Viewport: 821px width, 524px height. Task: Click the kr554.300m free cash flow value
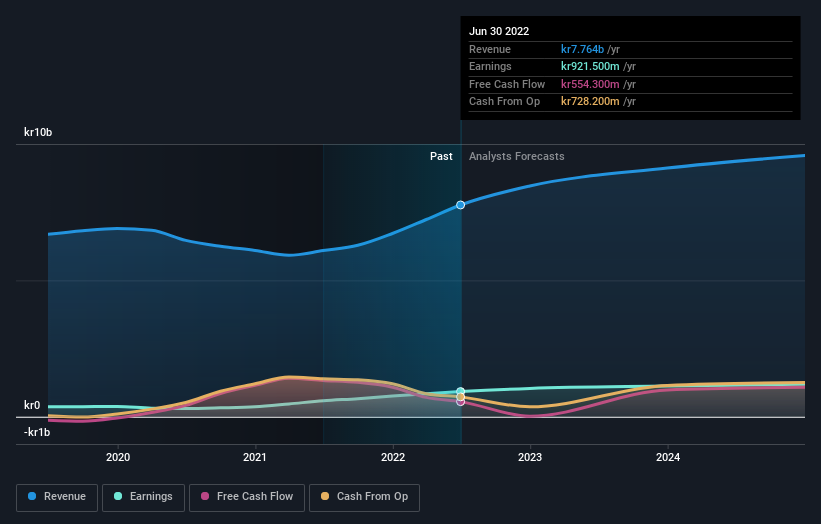pos(590,84)
